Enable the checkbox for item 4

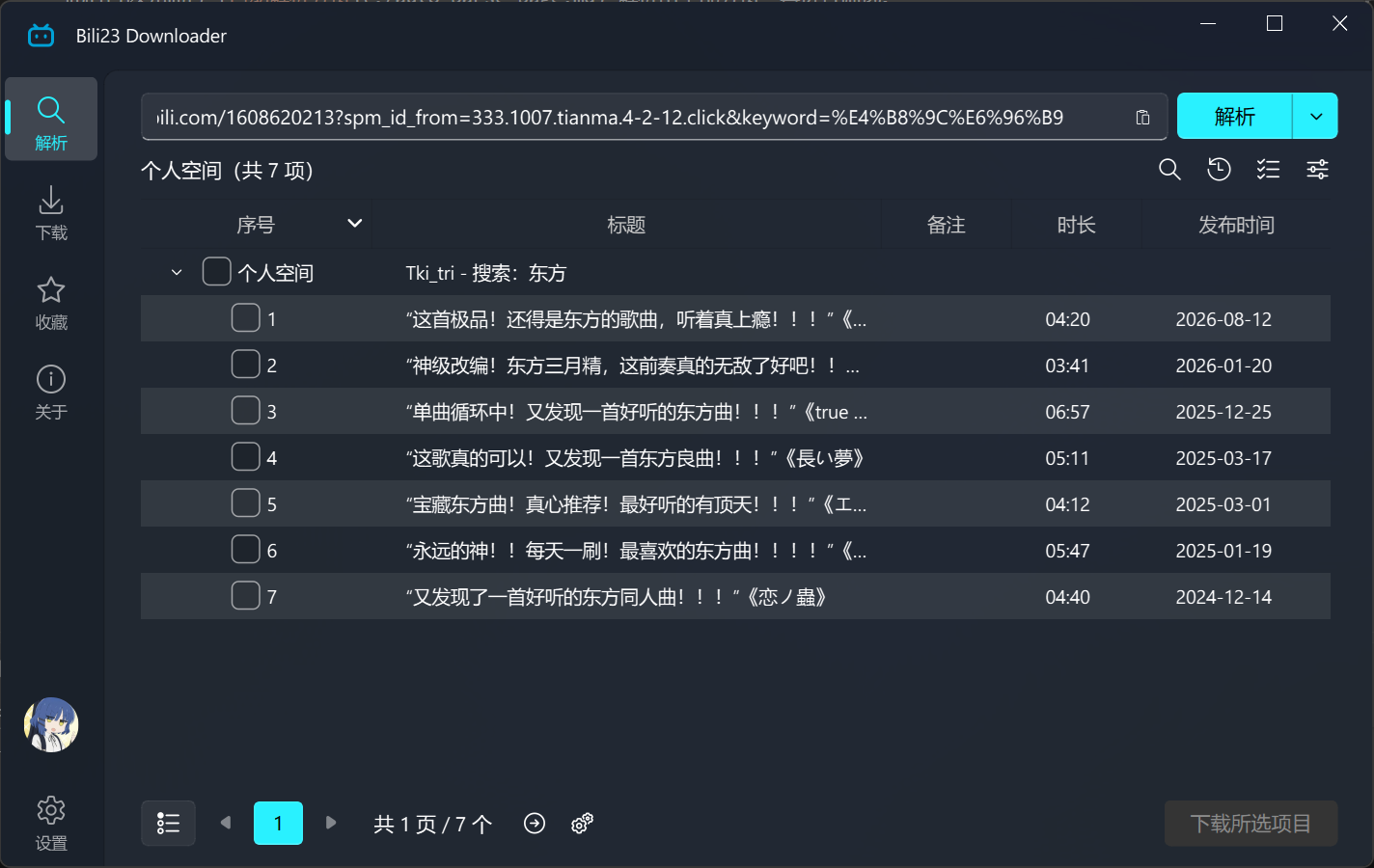pyautogui.click(x=246, y=457)
